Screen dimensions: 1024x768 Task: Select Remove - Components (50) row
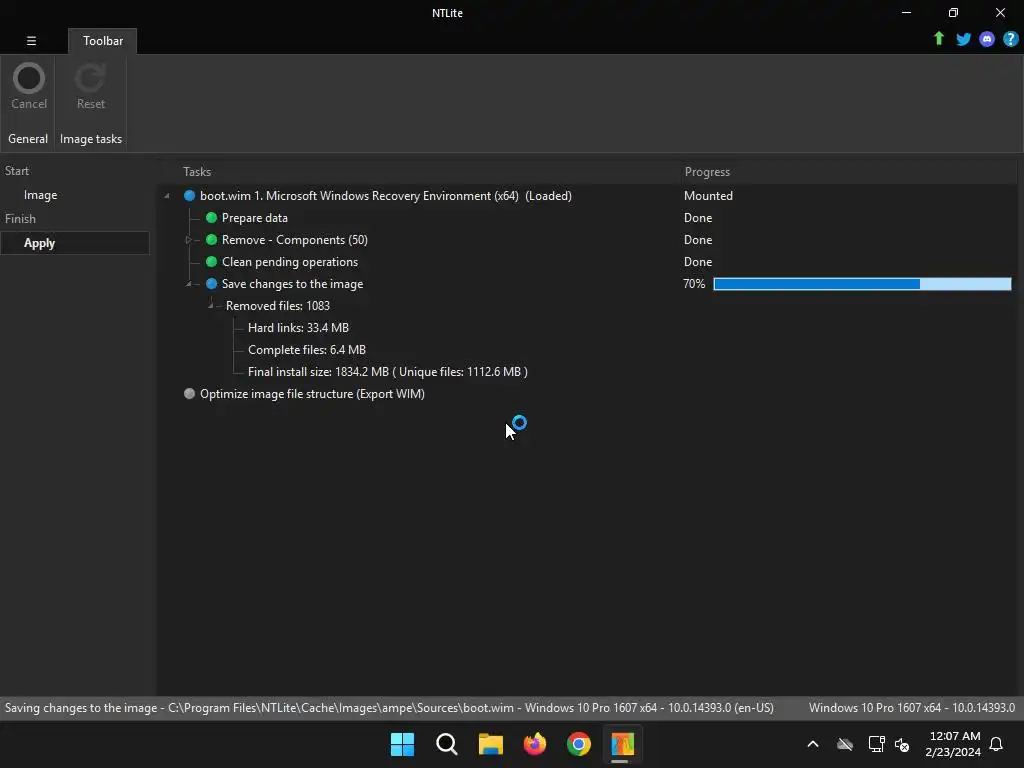[295, 240]
